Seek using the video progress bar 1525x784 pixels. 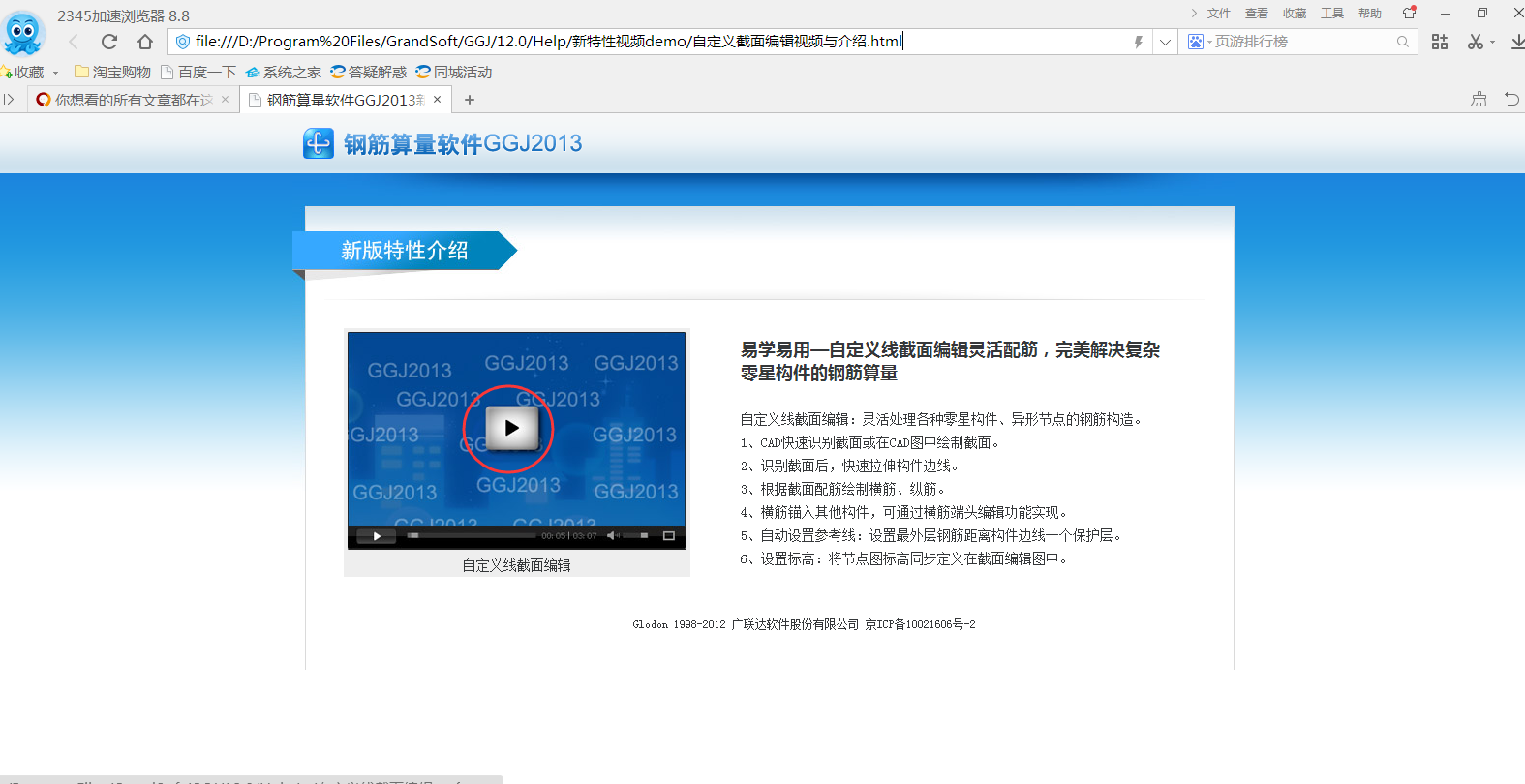pyautogui.click(x=472, y=535)
